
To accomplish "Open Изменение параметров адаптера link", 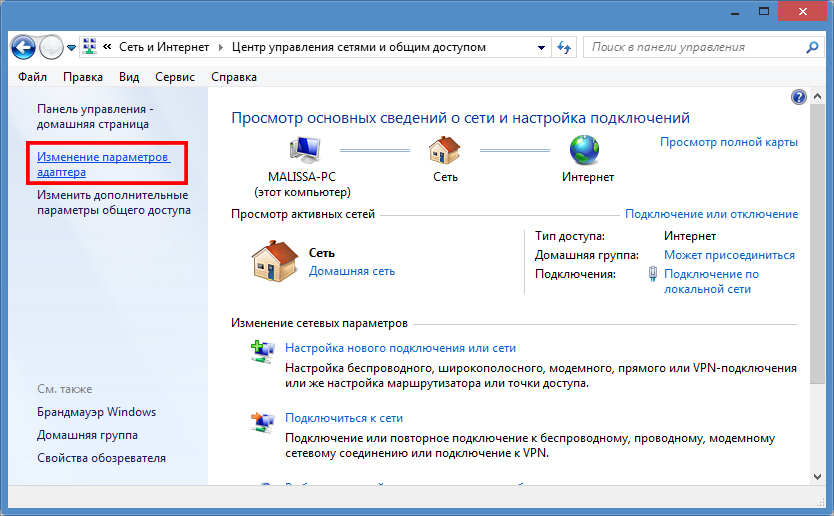I will [x=104, y=164].
